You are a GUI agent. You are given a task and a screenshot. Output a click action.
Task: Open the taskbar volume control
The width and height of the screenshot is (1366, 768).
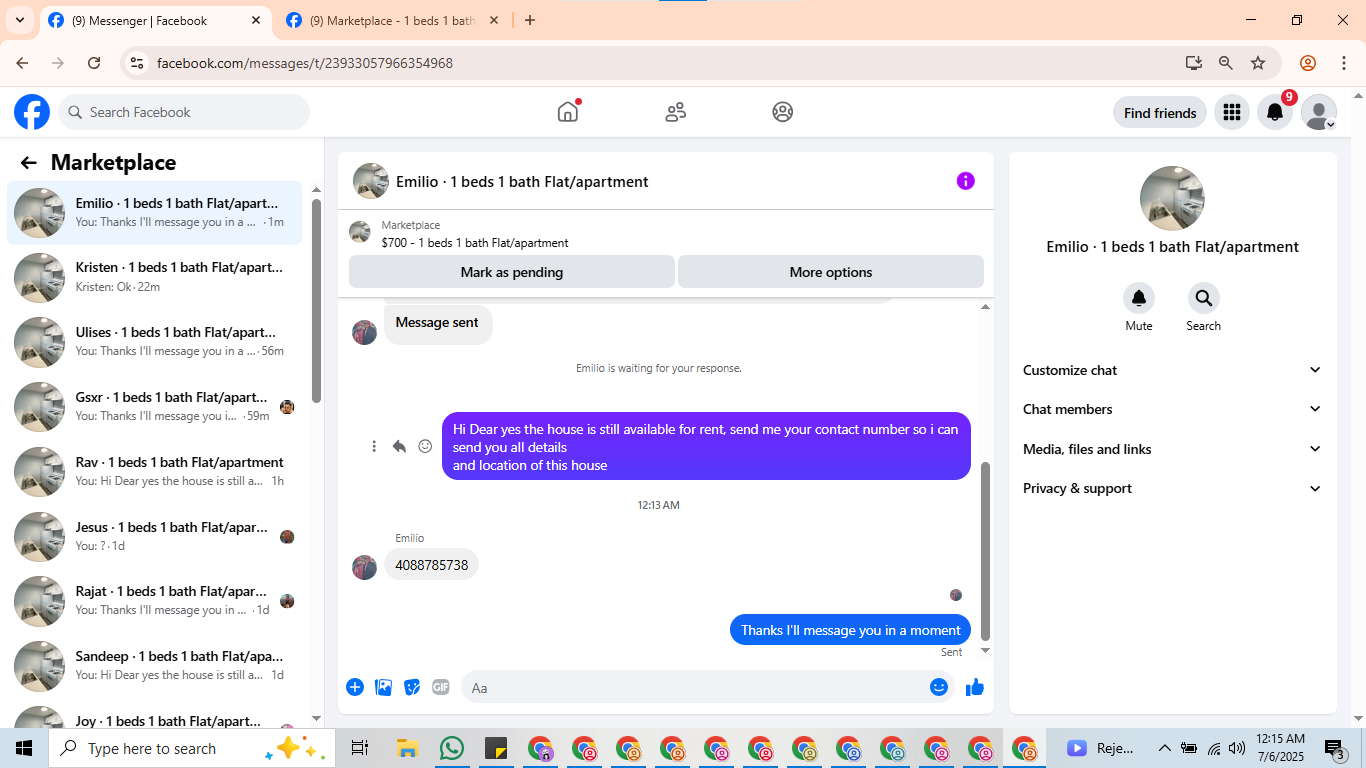coord(1237,748)
